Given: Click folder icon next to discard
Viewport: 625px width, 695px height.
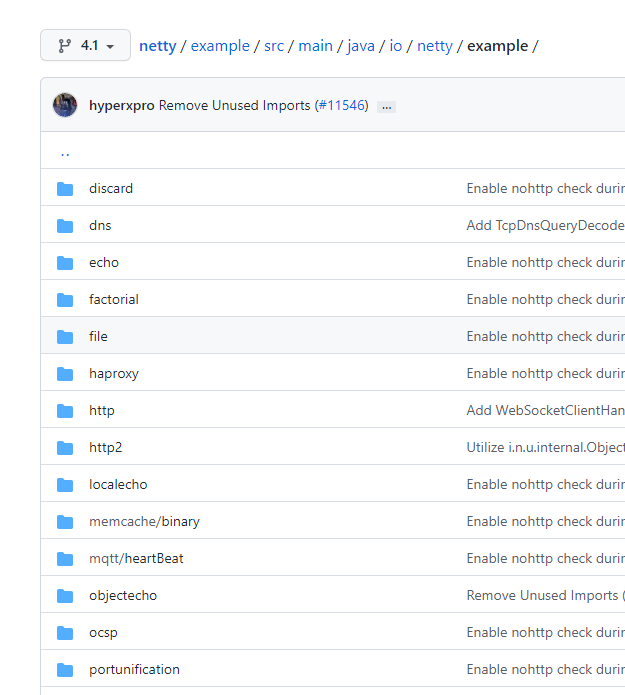Looking at the screenshot, I should [x=65, y=189].
